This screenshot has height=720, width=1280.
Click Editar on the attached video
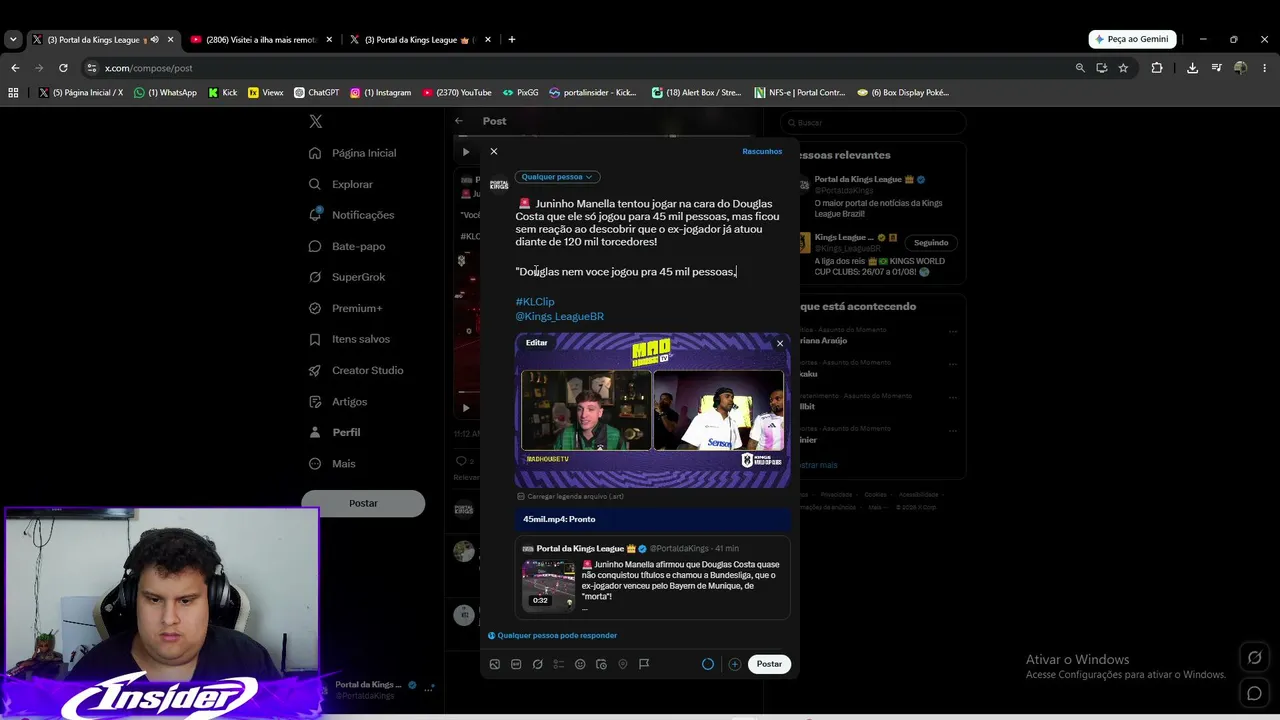click(537, 343)
